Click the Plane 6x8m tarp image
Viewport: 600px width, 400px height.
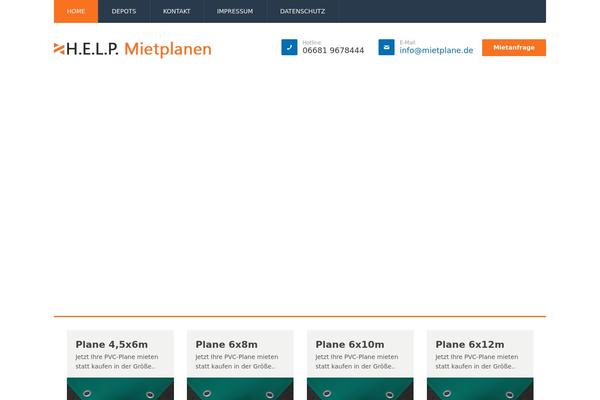(x=240, y=389)
